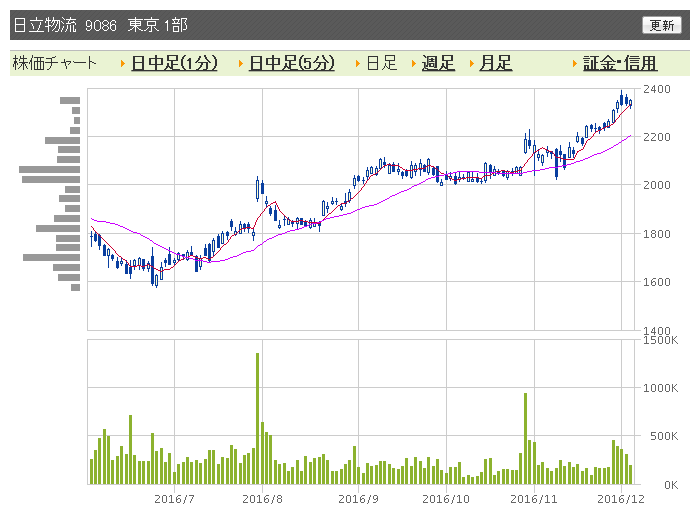Click orange arrow before 日足

point(358,64)
